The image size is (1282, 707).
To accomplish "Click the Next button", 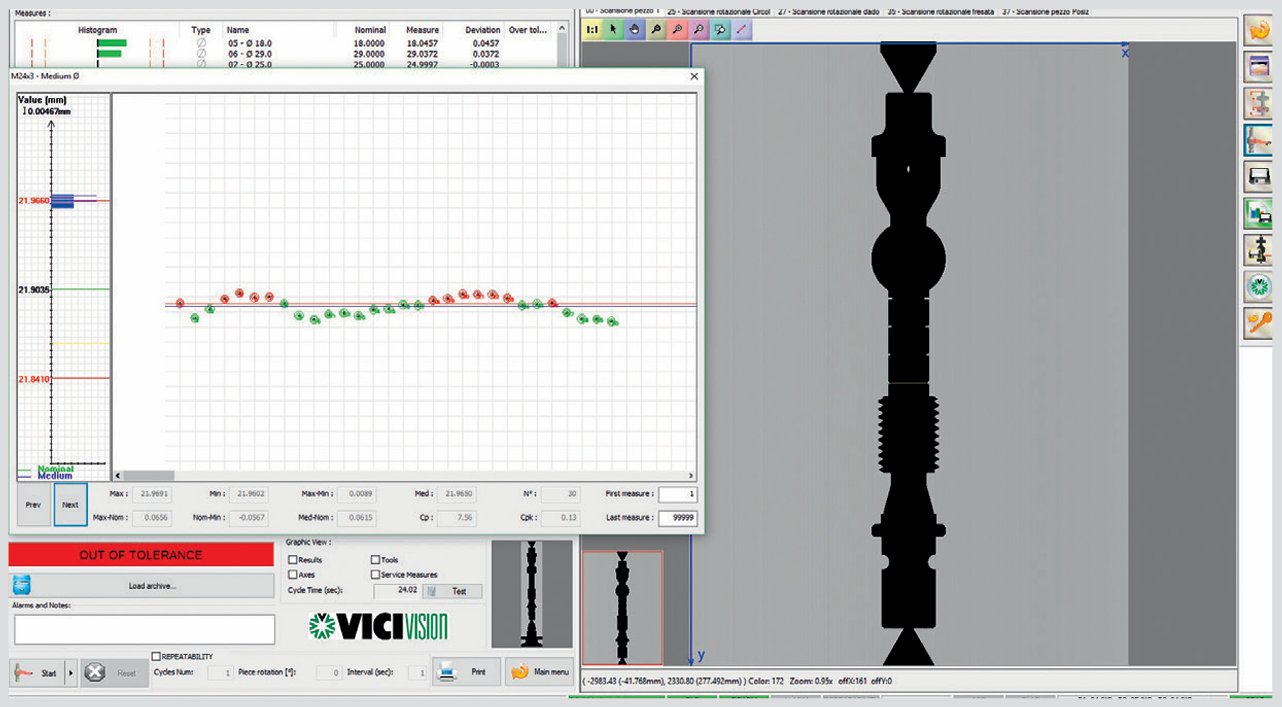I will click(70, 505).
